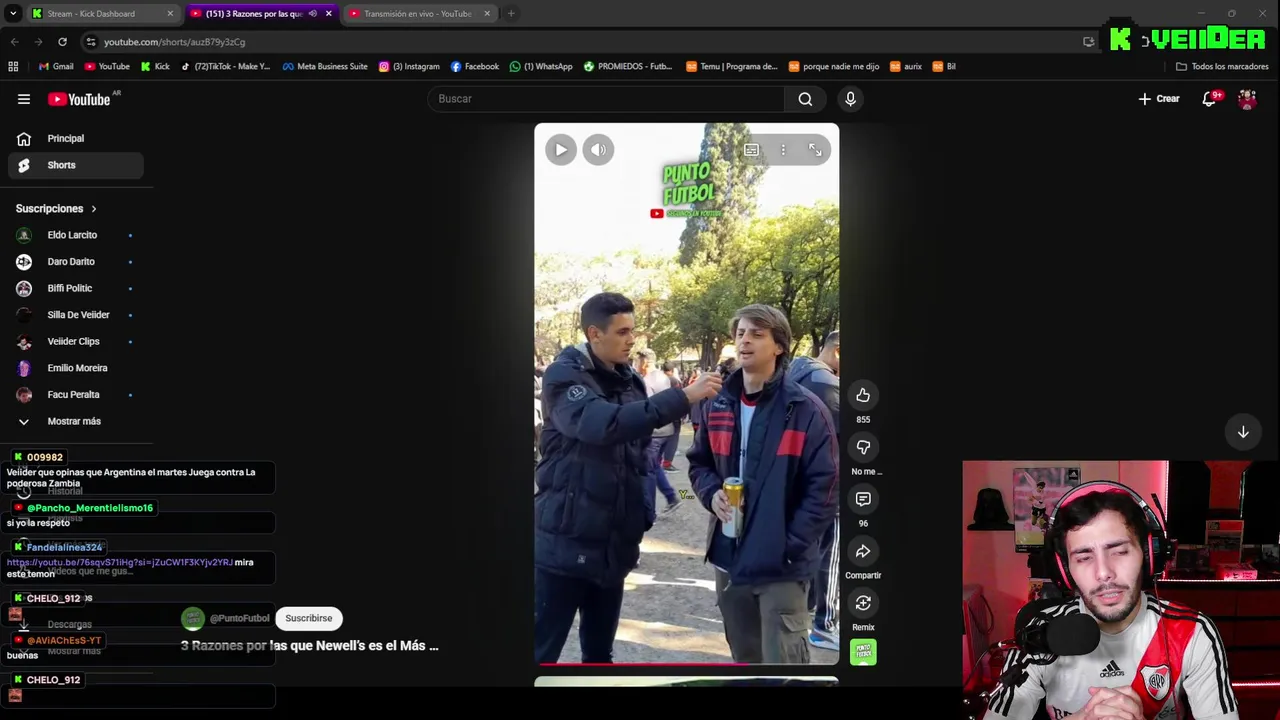Open the @PuntoFutbol channel link
Image resolution: width=1280 pixels, height=720 pixels.
(x=239, y=618)
